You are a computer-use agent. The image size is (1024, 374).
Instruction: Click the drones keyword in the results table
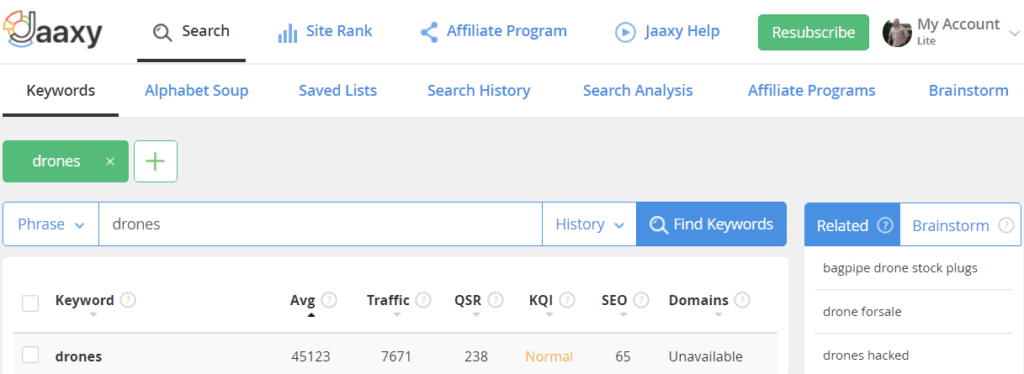pyautogui.click(x=78, y=356)
